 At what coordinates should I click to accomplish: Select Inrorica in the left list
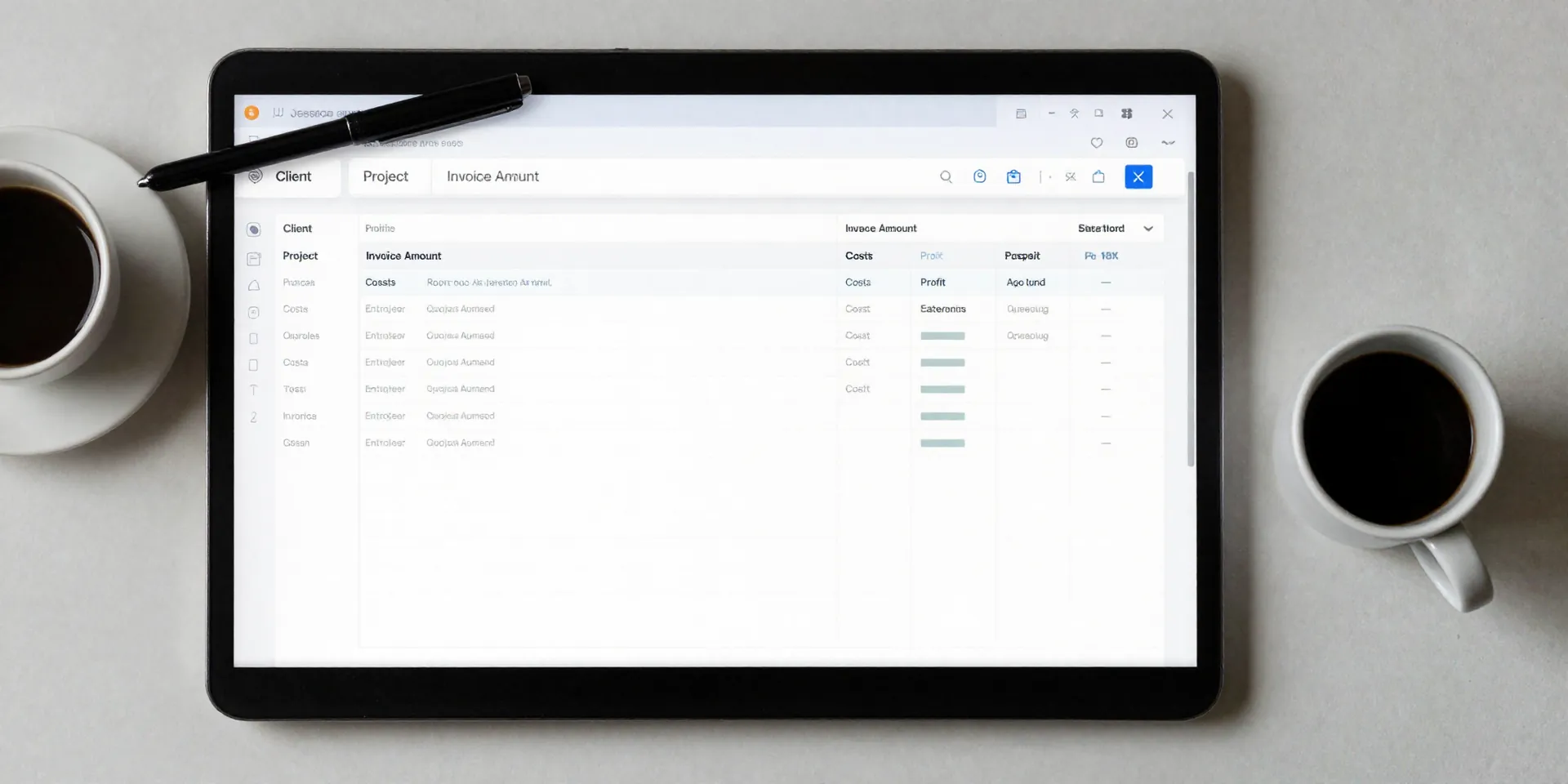coord(300,416)
